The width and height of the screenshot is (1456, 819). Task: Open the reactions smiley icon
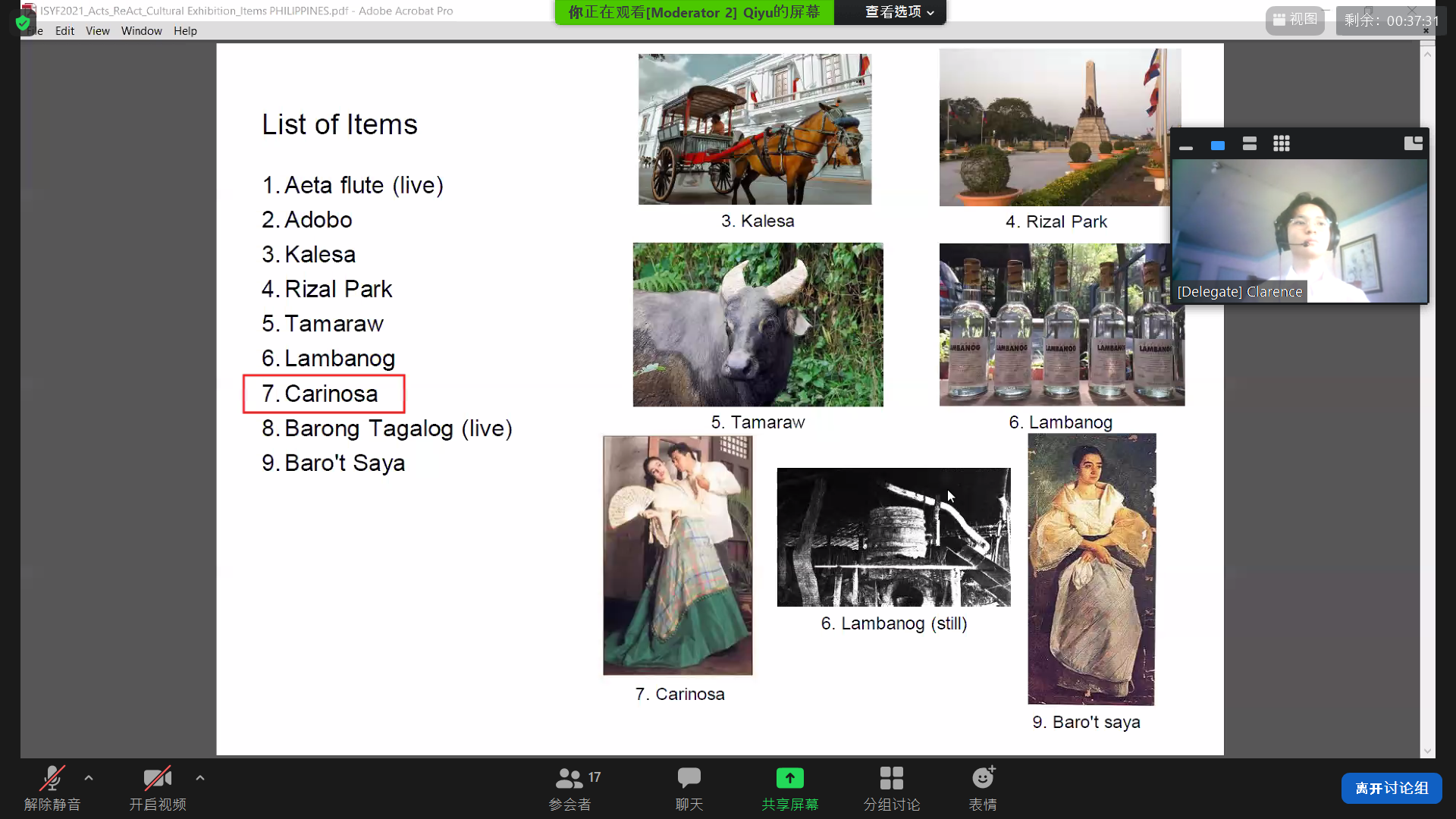(983, 778)
